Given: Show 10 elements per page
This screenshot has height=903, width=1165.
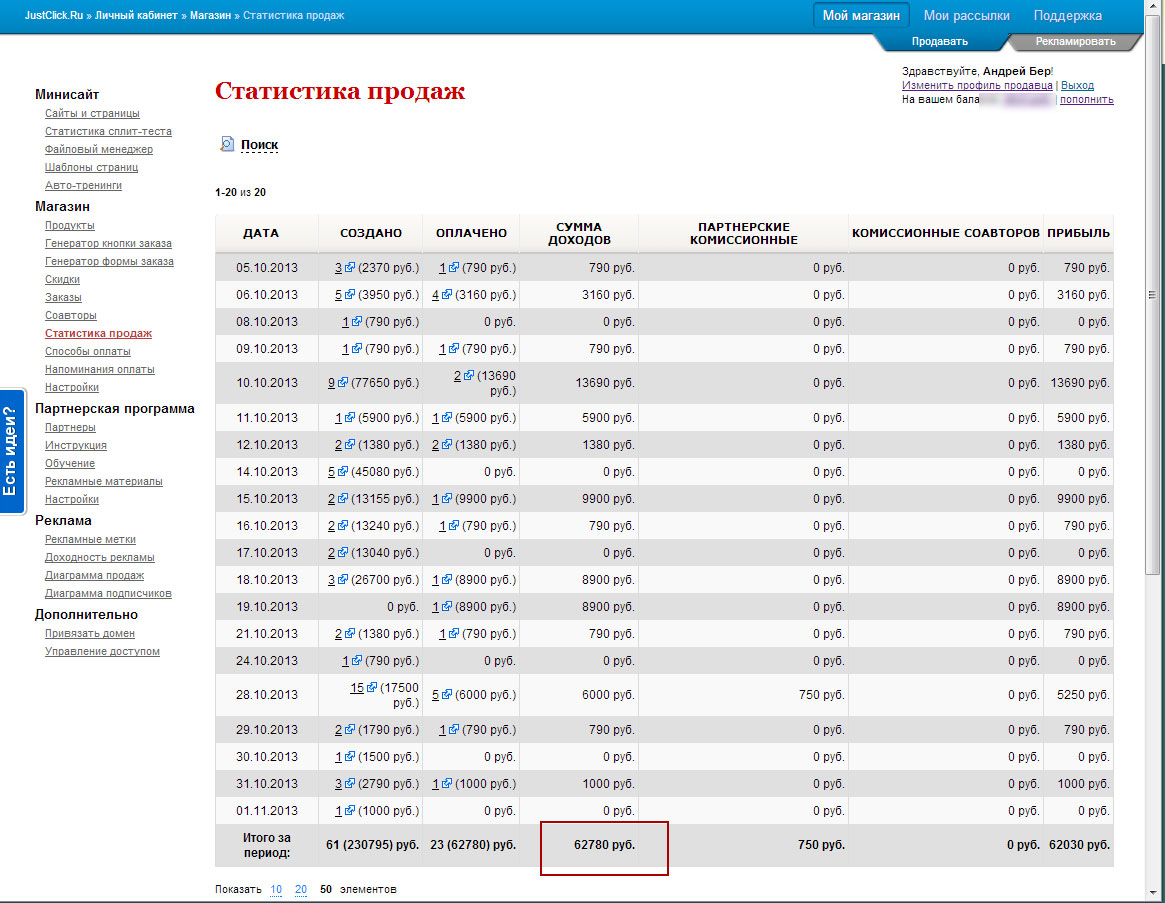Looking at the screenshot, I should pos(276,889).
